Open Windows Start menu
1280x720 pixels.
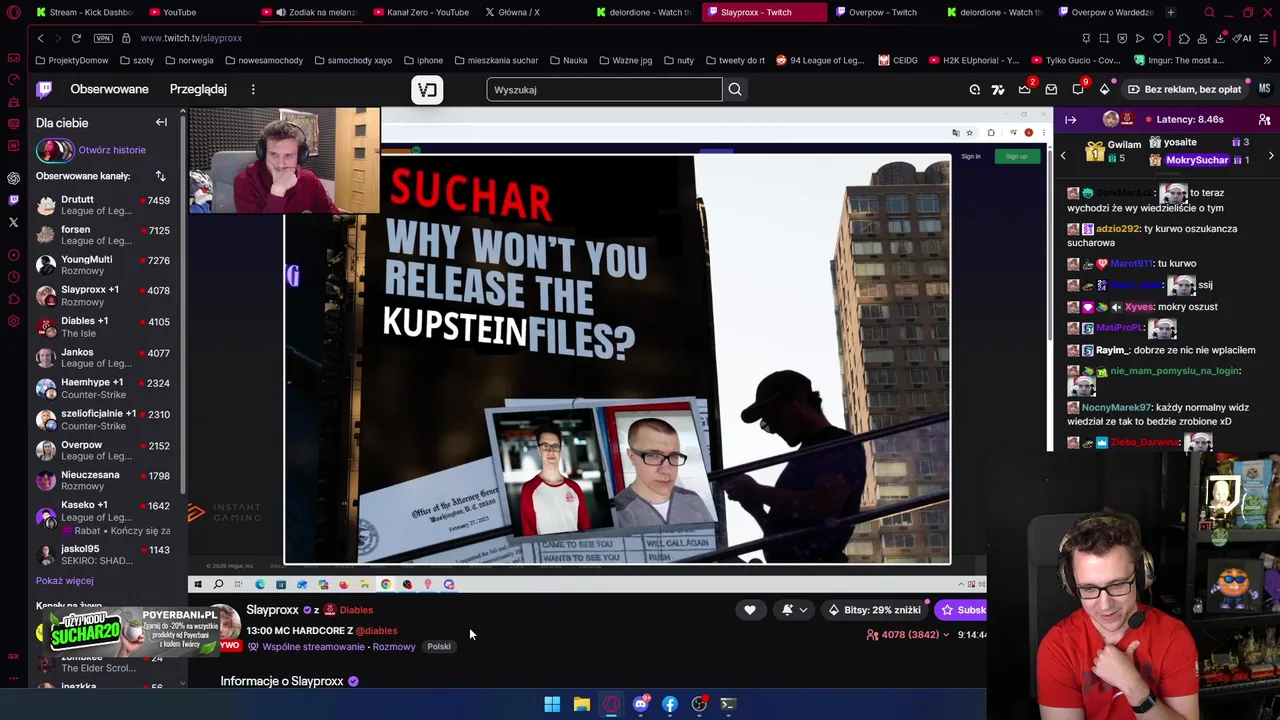click(552, 704)
